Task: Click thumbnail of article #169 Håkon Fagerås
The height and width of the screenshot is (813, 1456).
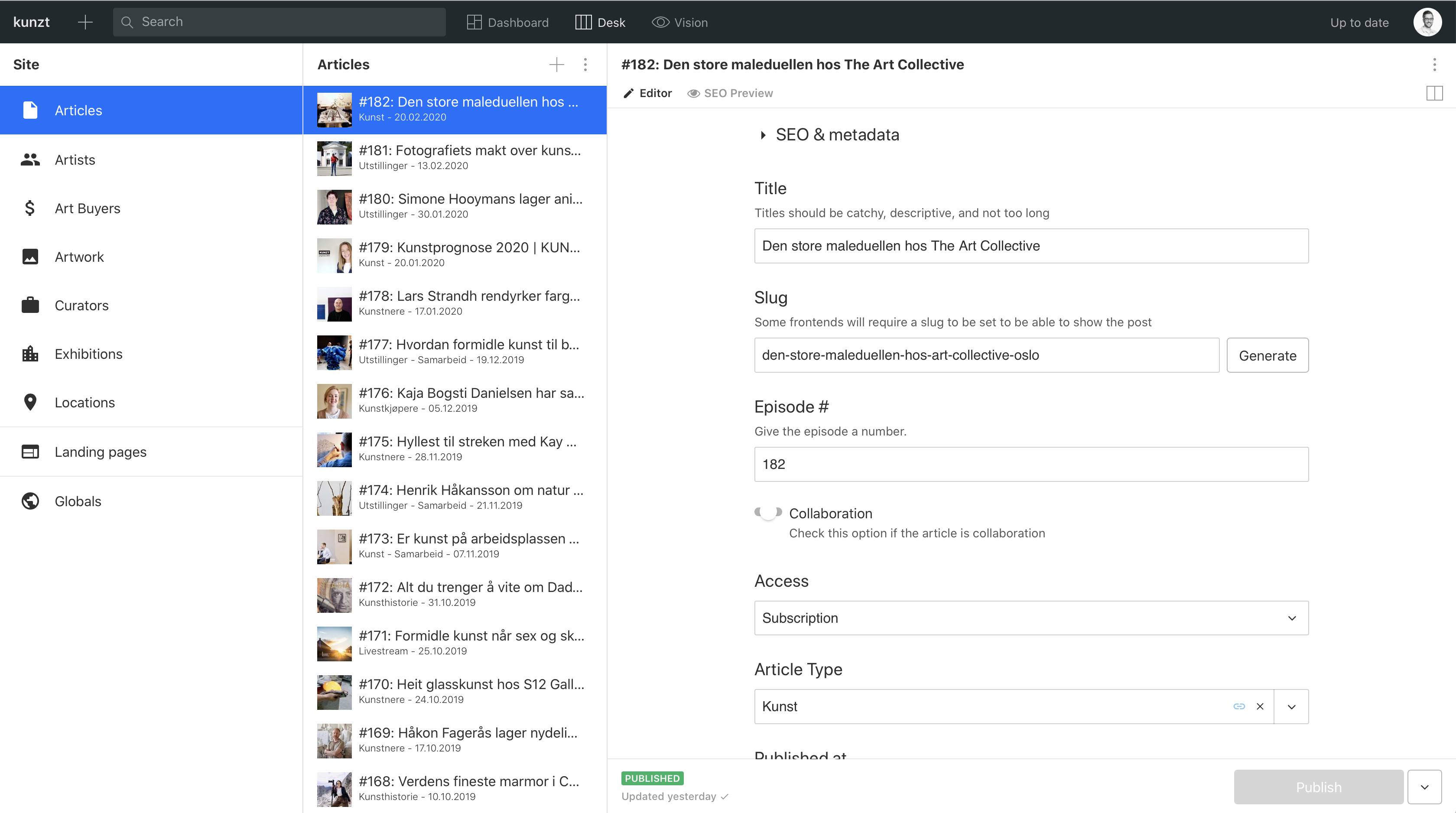Action: pos(334,741)
